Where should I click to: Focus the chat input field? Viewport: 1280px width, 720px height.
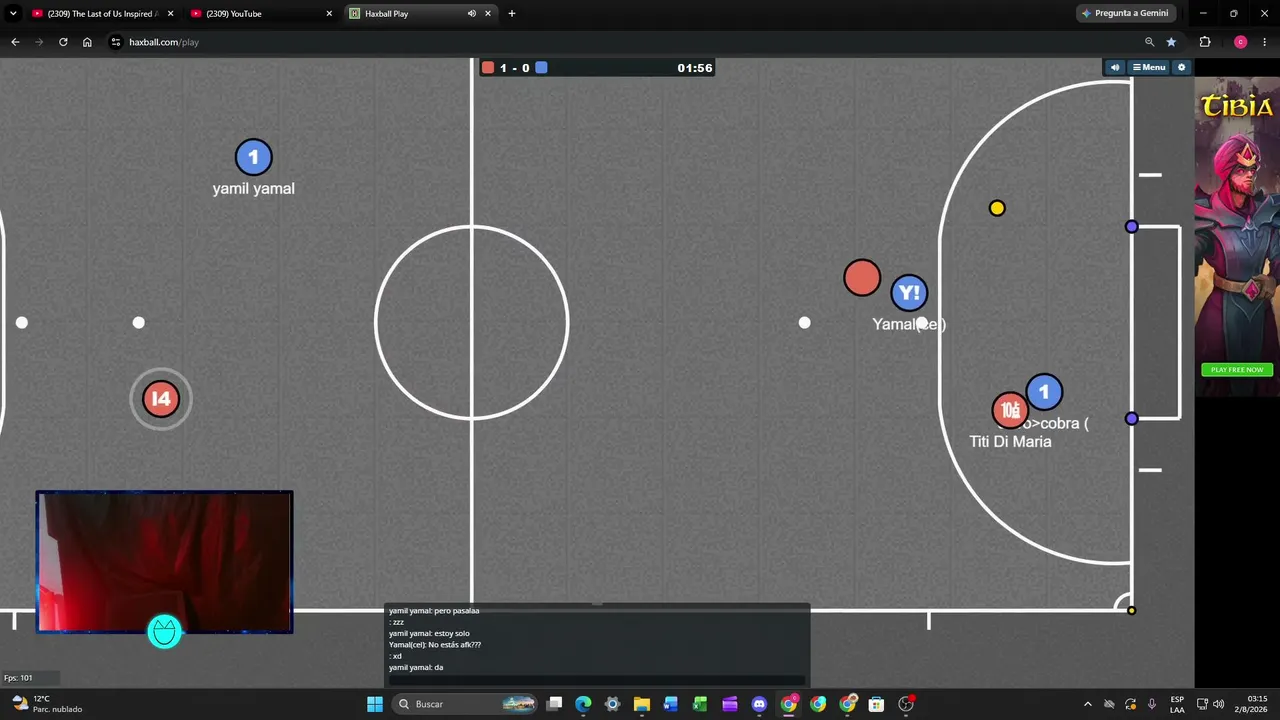[597, 680]
